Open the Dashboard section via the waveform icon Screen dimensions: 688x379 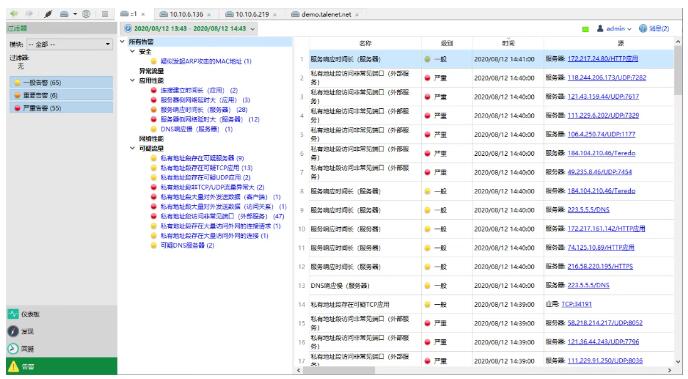pyautogui.click(x=13, y=314)
